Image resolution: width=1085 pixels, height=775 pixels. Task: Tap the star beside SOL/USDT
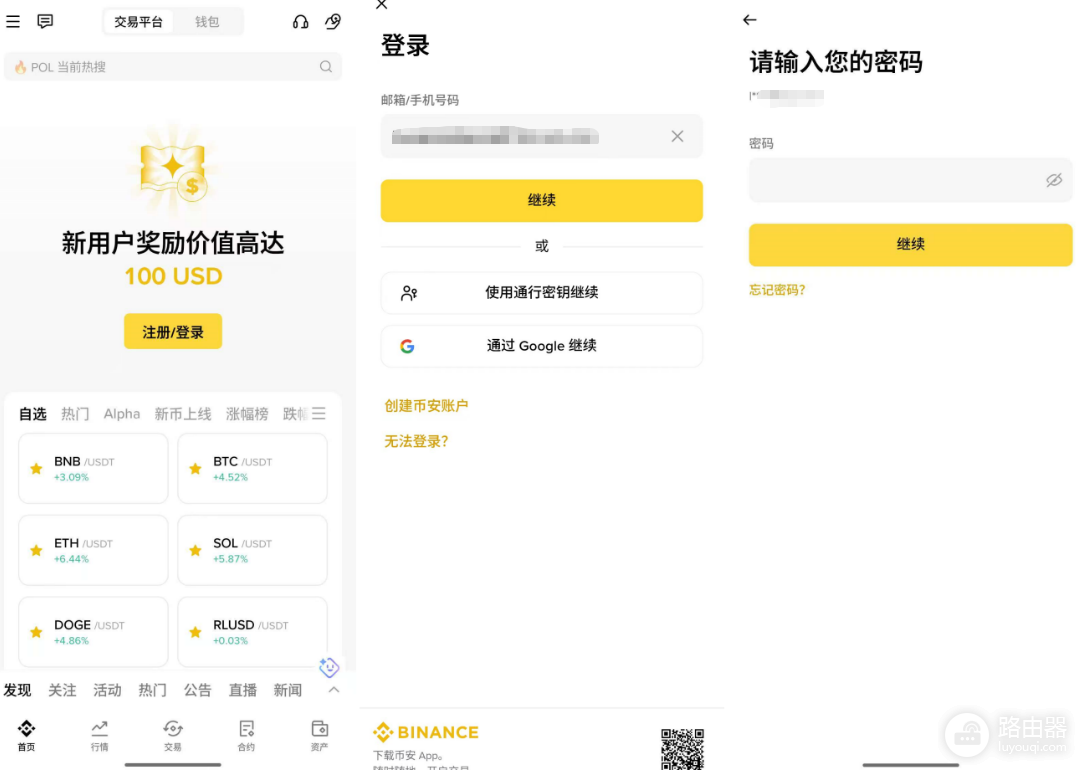(x=195, y=551)
